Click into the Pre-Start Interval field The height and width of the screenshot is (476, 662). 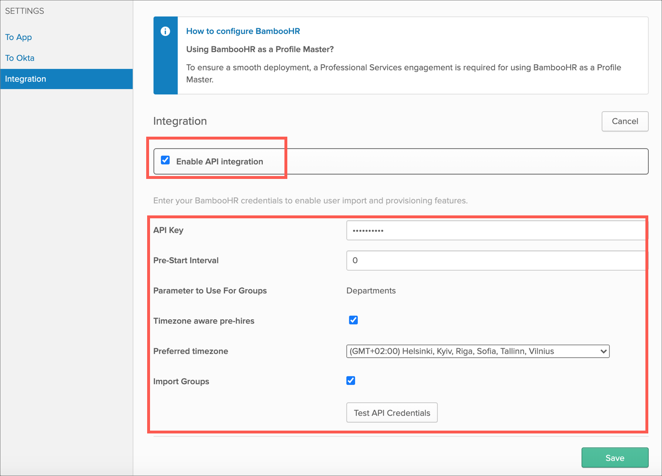pyautogui.click(x=495, y=260)
